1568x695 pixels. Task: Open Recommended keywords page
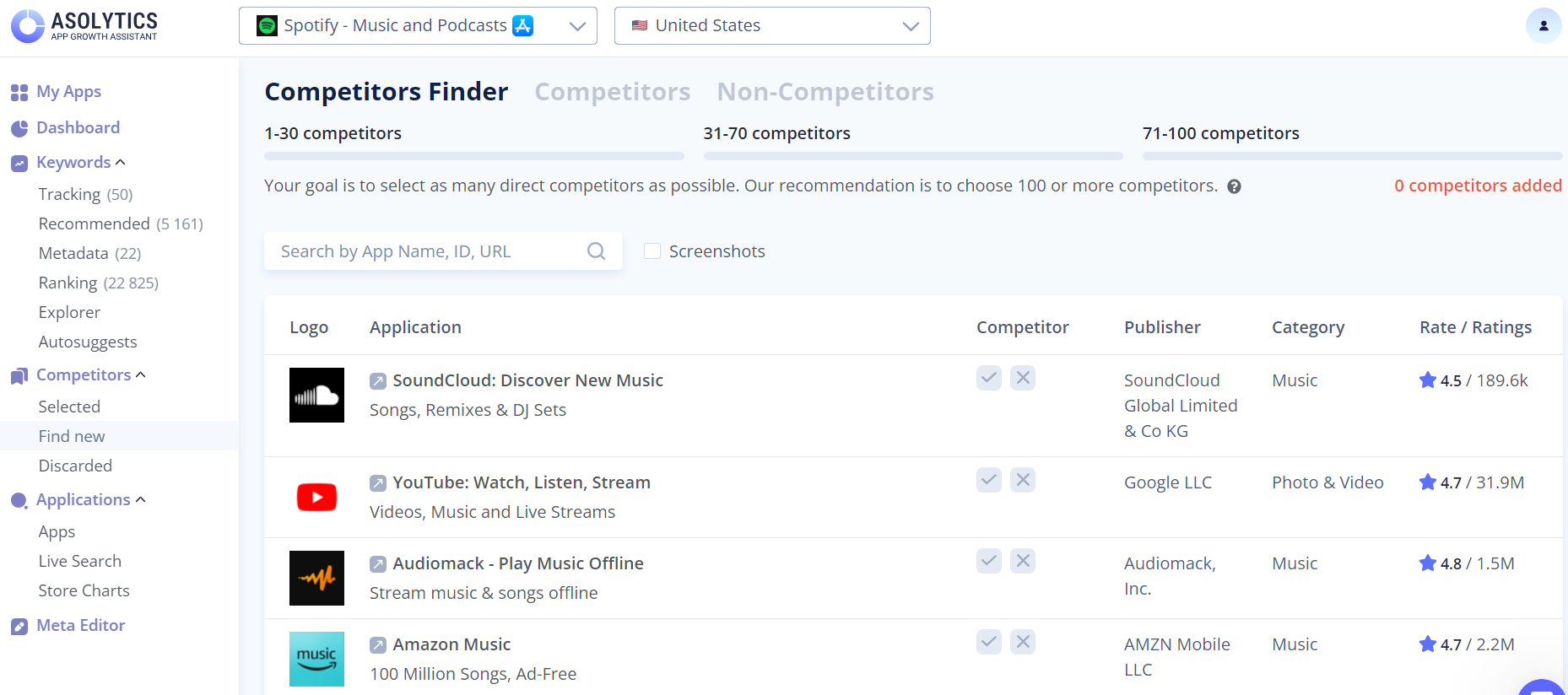tap(121, 224)
